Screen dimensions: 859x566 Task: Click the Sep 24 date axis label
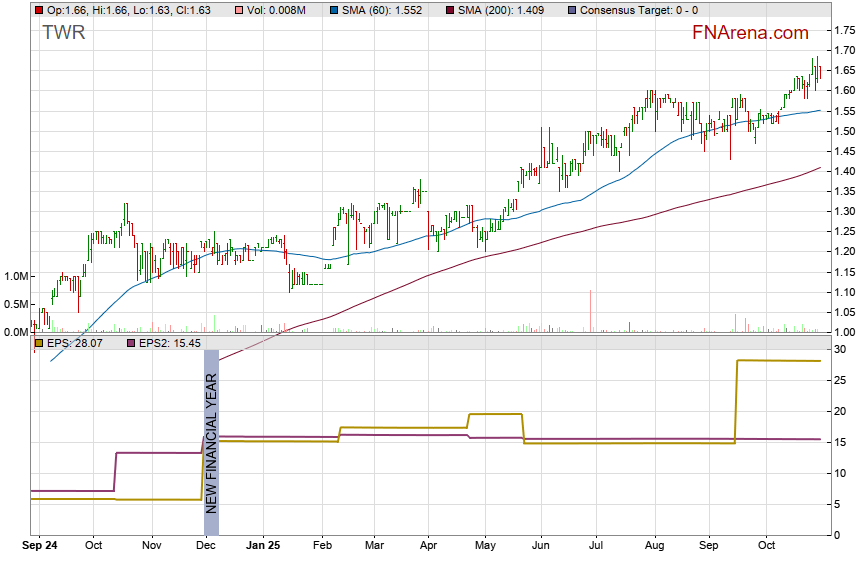tap(41, 546)
